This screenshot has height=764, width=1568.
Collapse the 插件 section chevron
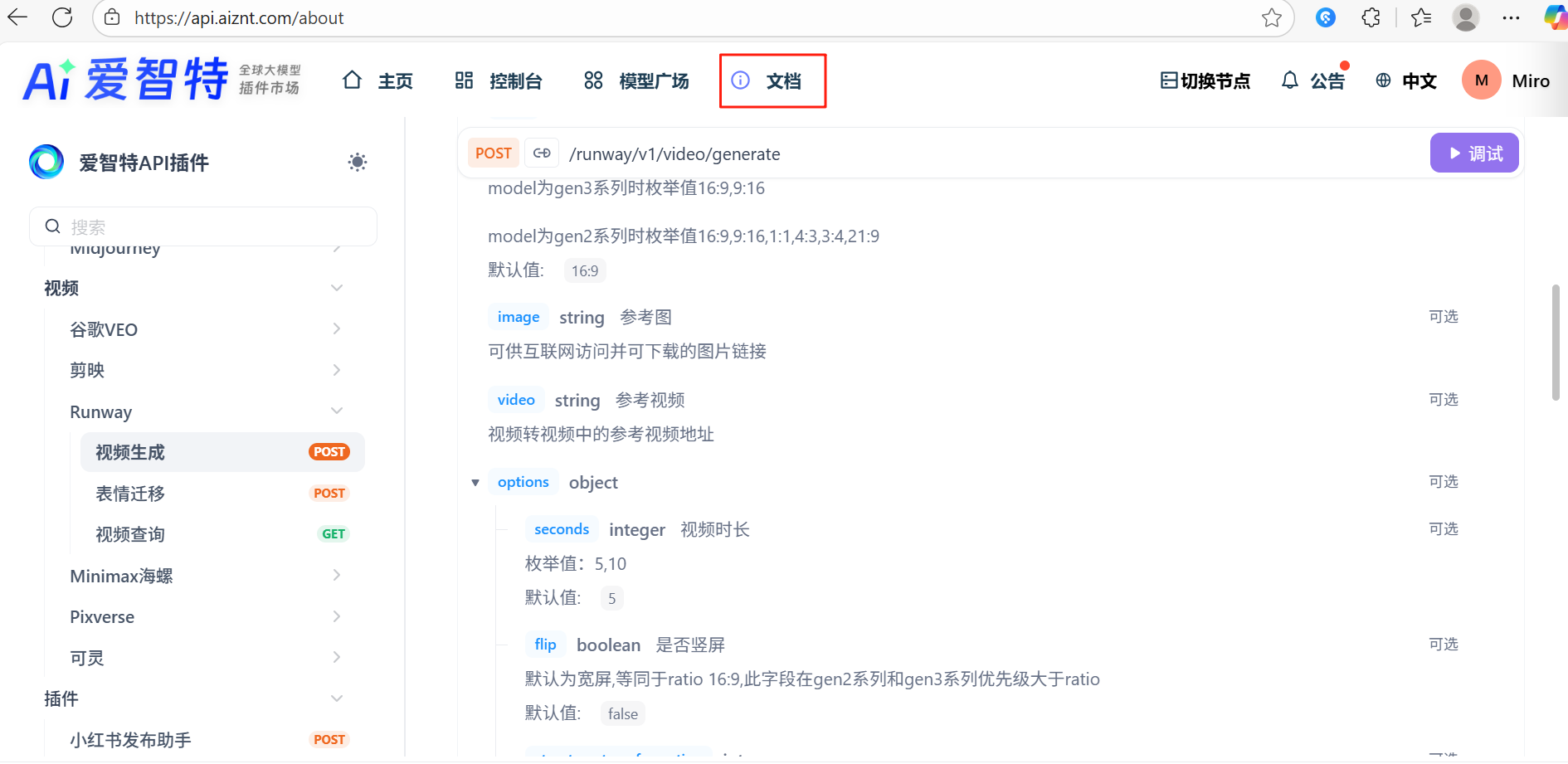pyautogui.click(x=337, y=698)
